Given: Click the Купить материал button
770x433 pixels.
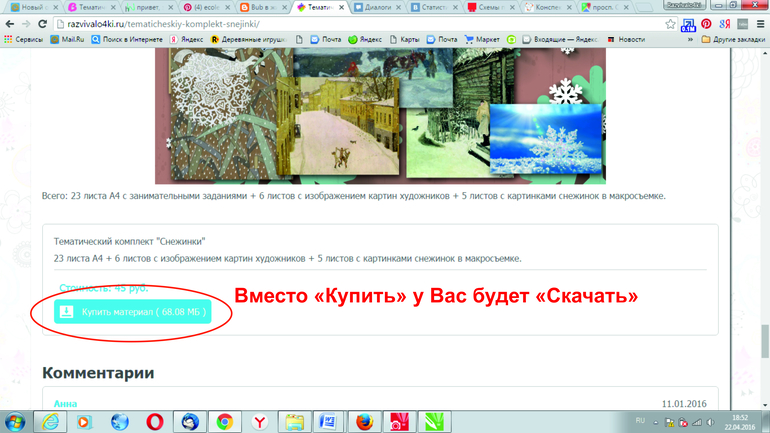Looking at the screenshot, I should click(x=133, y=312).
